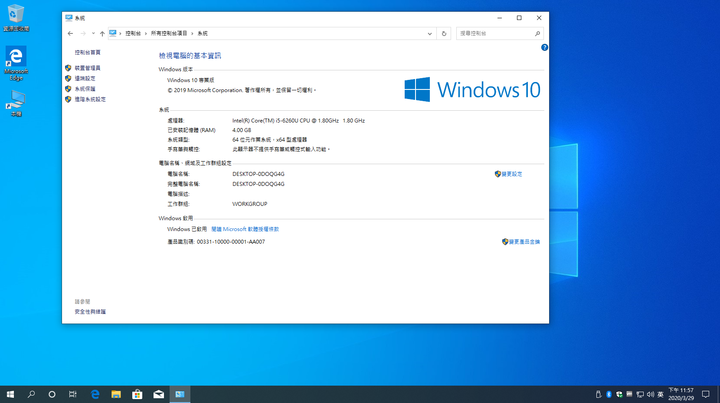Open Cortana circle on the taskbar

[x=52, y=394]
